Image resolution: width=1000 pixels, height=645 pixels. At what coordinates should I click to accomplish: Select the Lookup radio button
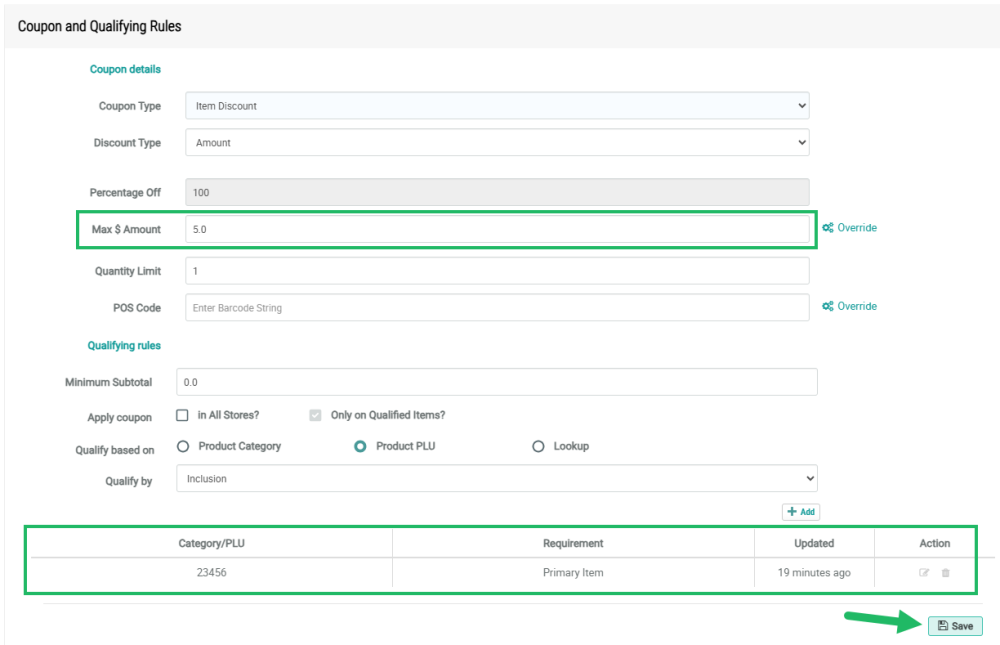538,446
